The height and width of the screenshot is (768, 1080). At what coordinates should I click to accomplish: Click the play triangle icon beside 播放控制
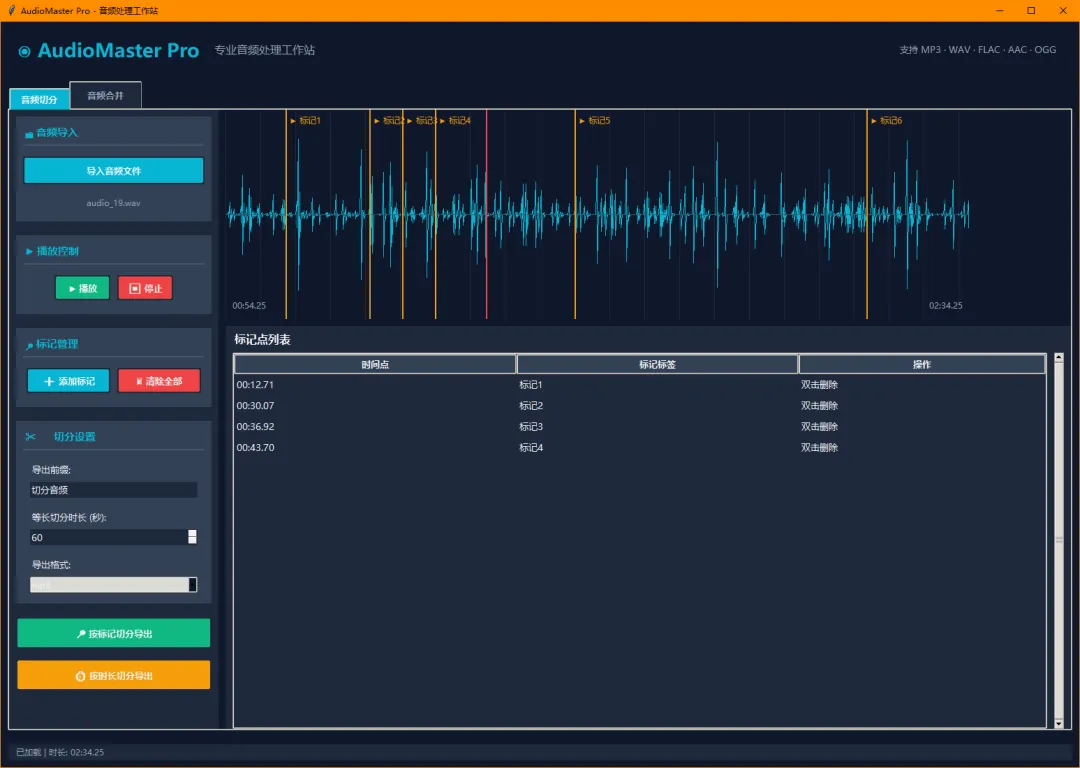pos(29,251)
